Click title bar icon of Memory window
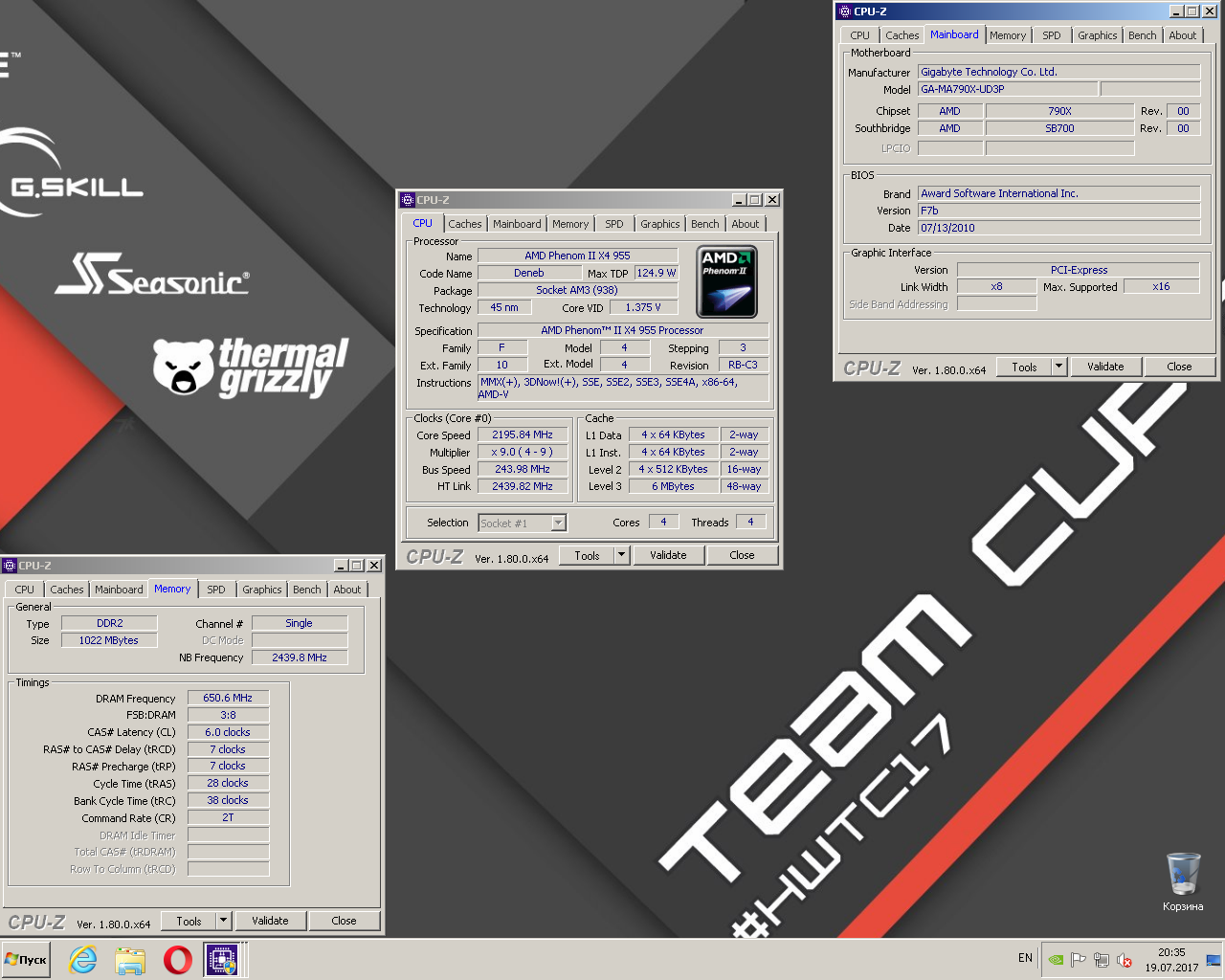1225x980 pixels. pyautogui.click(x=10, y=566)
